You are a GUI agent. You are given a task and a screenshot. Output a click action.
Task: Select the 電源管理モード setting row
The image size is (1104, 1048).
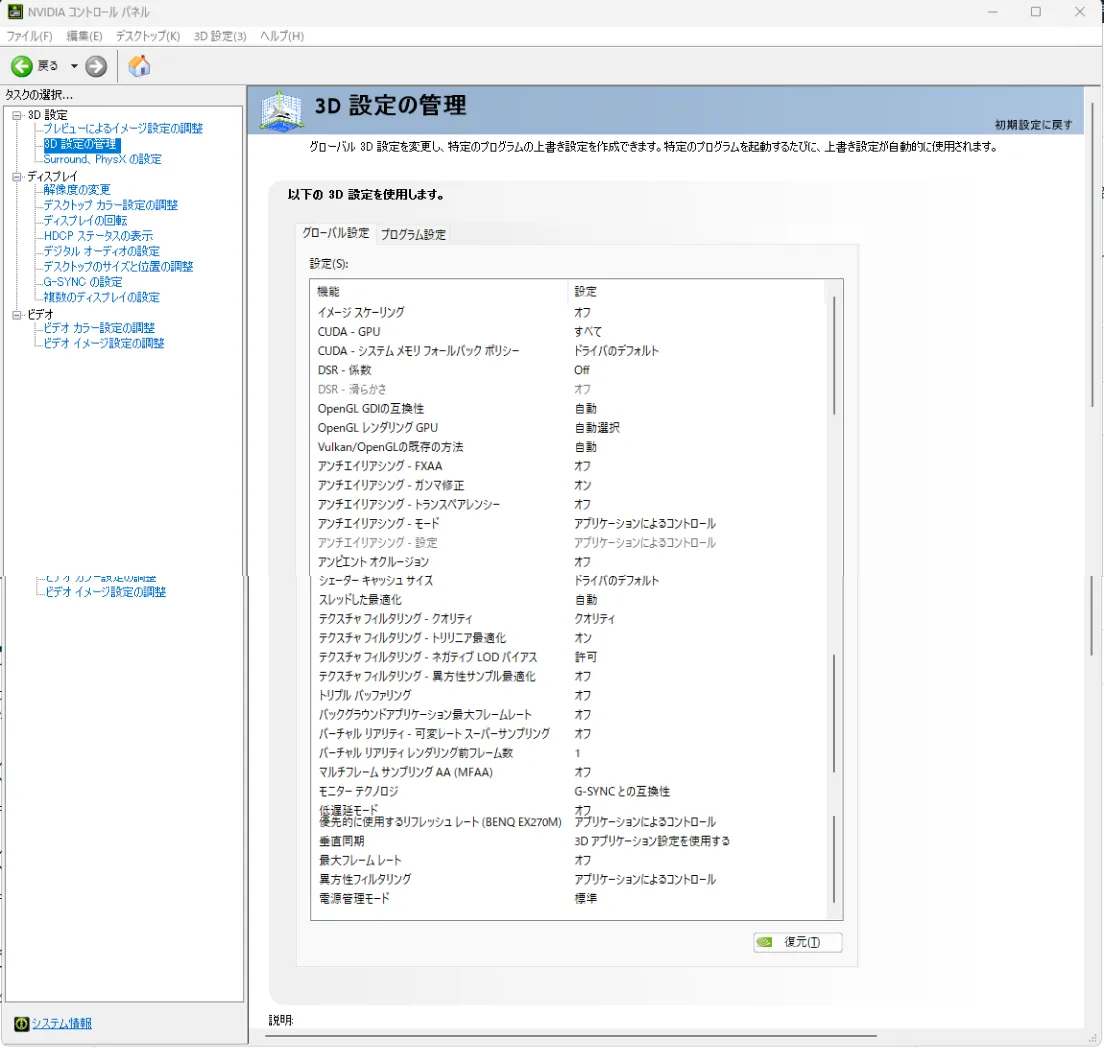(354, 898)
